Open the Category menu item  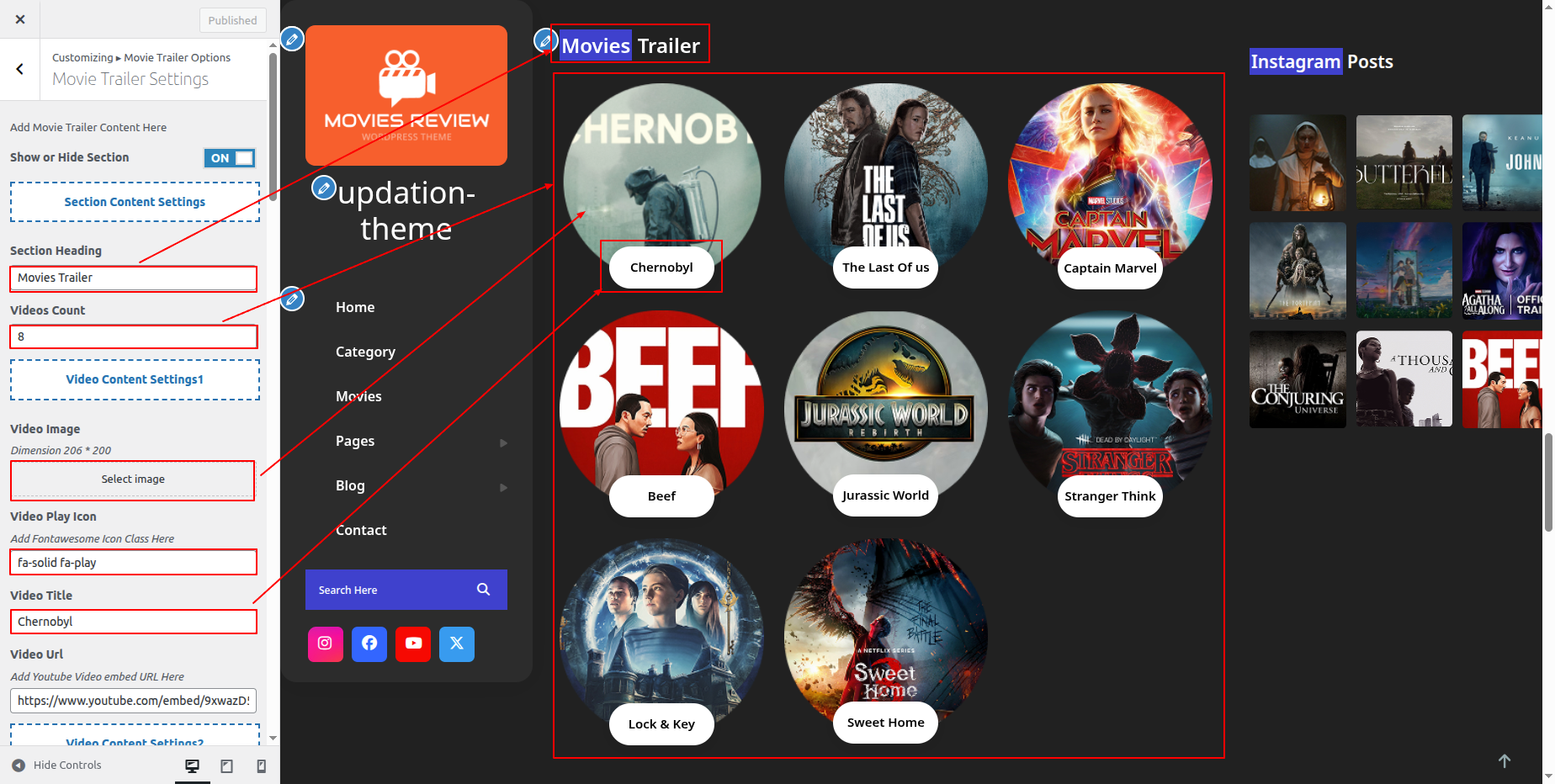pyautogui.click(x=365, y=352)
